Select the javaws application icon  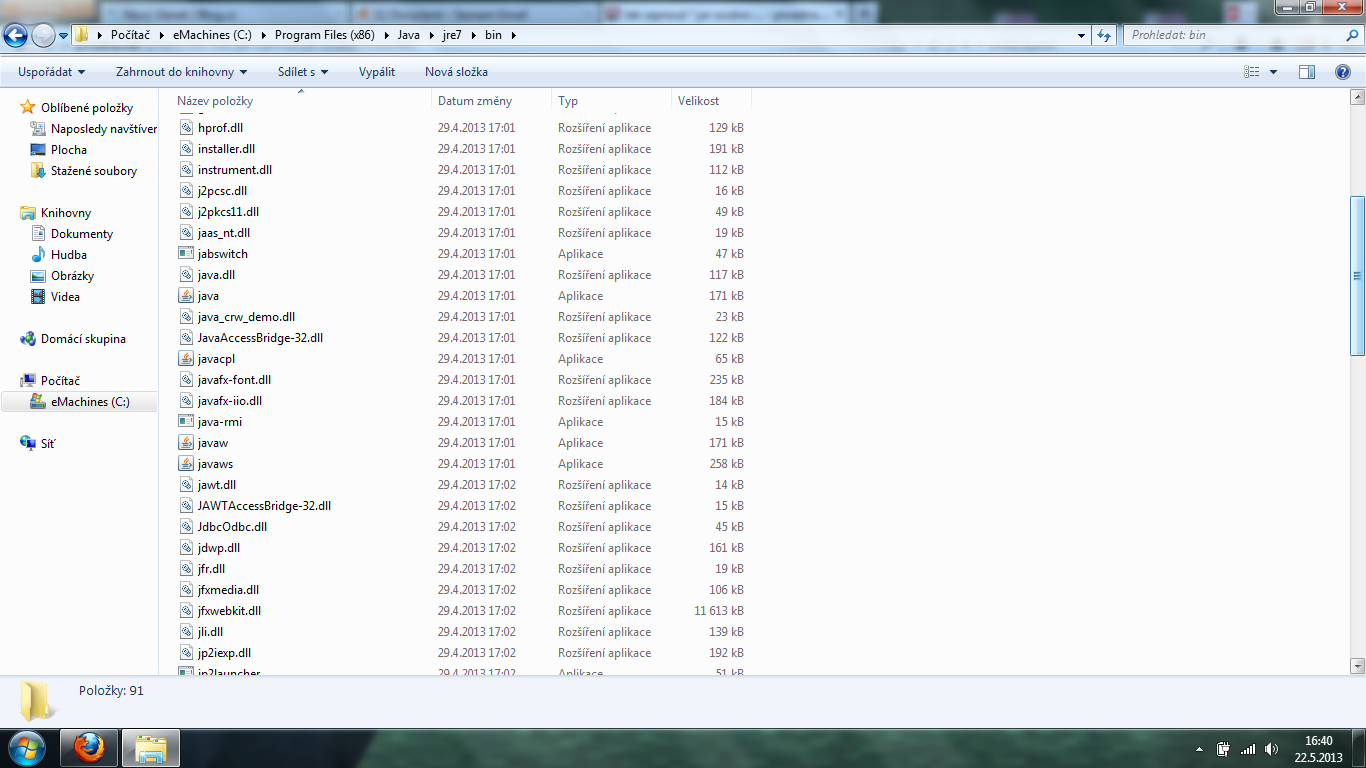coord(186,464)
